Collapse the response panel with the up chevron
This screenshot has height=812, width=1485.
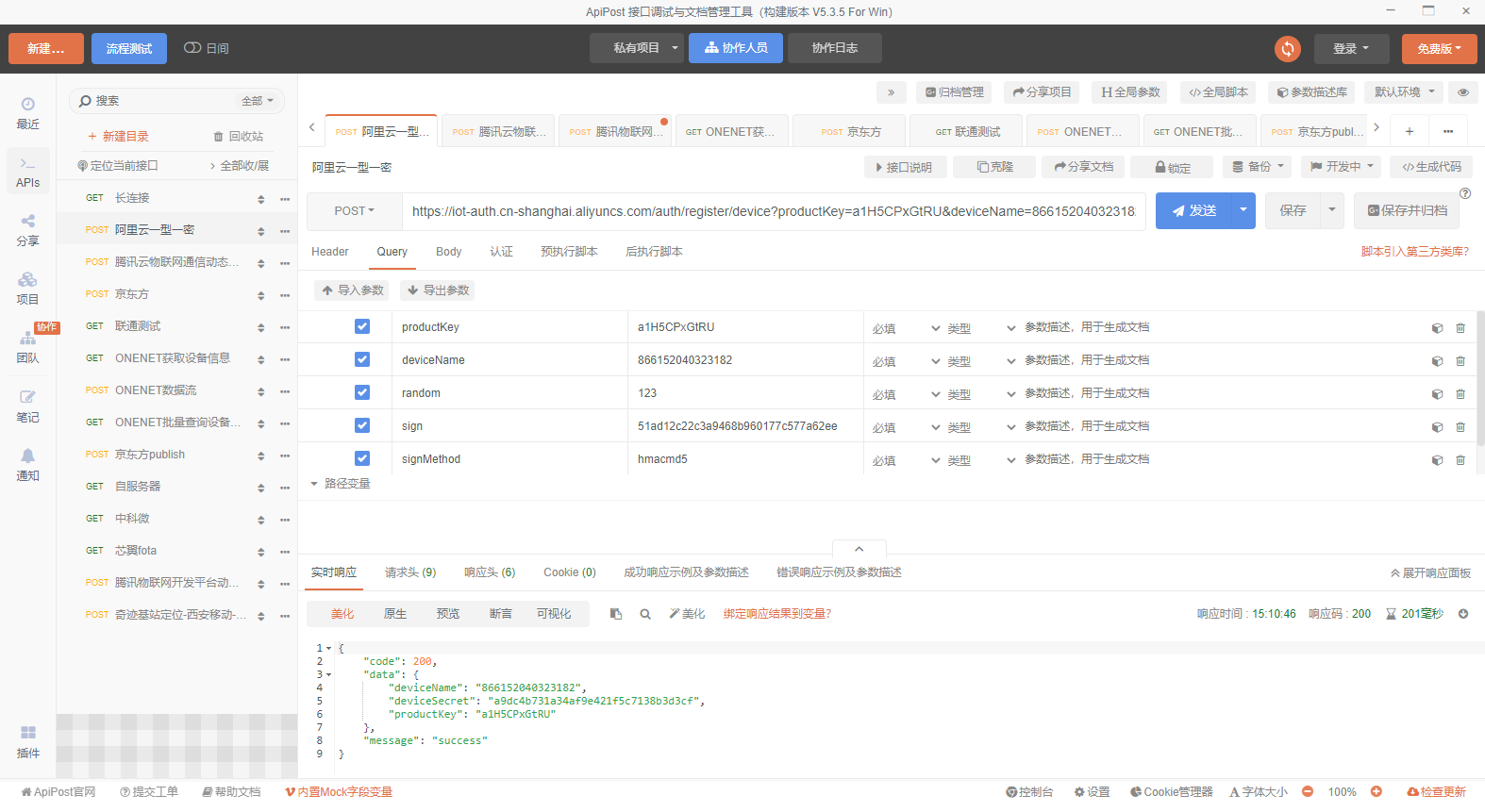coord(859,549)
